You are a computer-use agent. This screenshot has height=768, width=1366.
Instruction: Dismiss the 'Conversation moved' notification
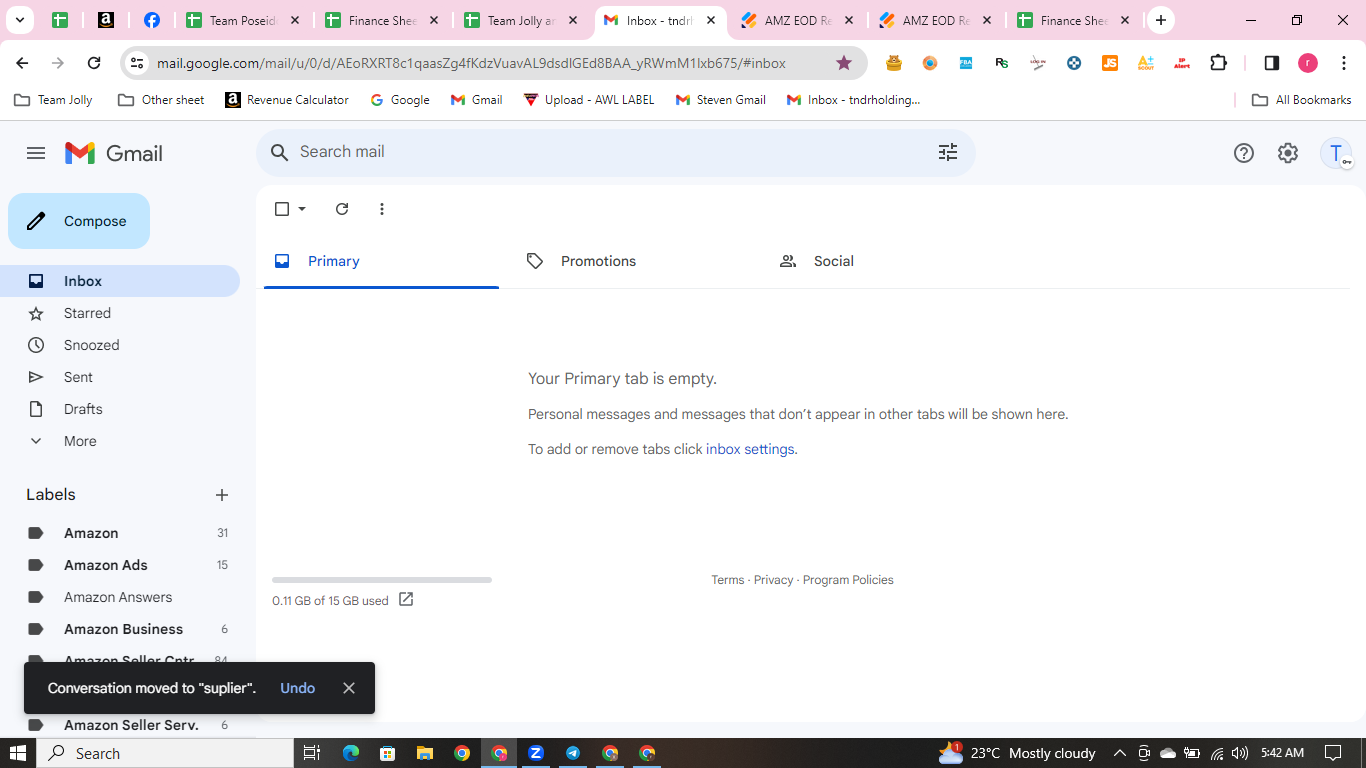click(x=349, y=688)
